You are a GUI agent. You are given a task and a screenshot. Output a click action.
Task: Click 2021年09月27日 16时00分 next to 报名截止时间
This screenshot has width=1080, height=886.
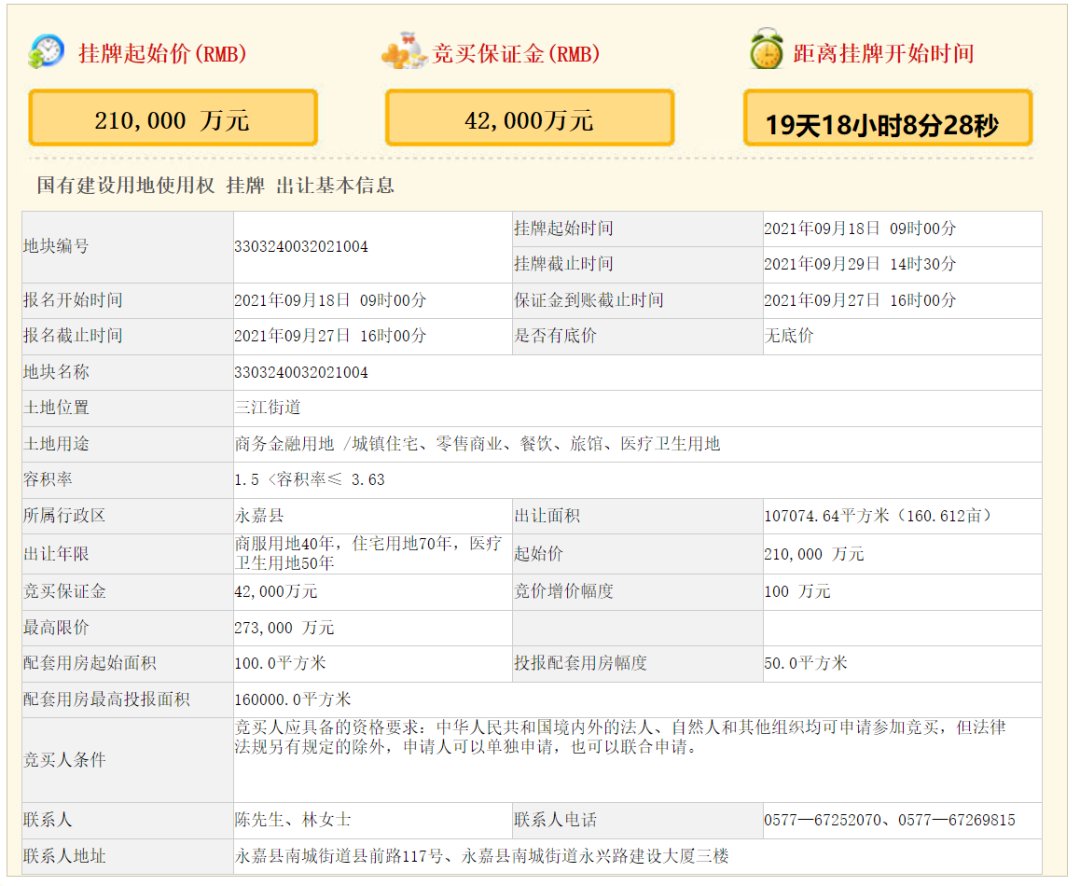click(330, 336)
